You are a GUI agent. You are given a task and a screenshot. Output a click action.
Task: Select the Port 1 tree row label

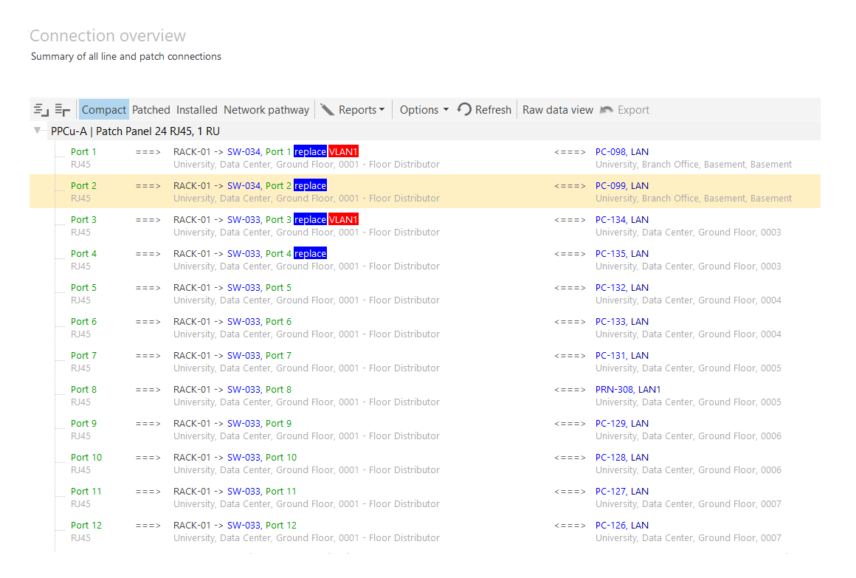83,152
